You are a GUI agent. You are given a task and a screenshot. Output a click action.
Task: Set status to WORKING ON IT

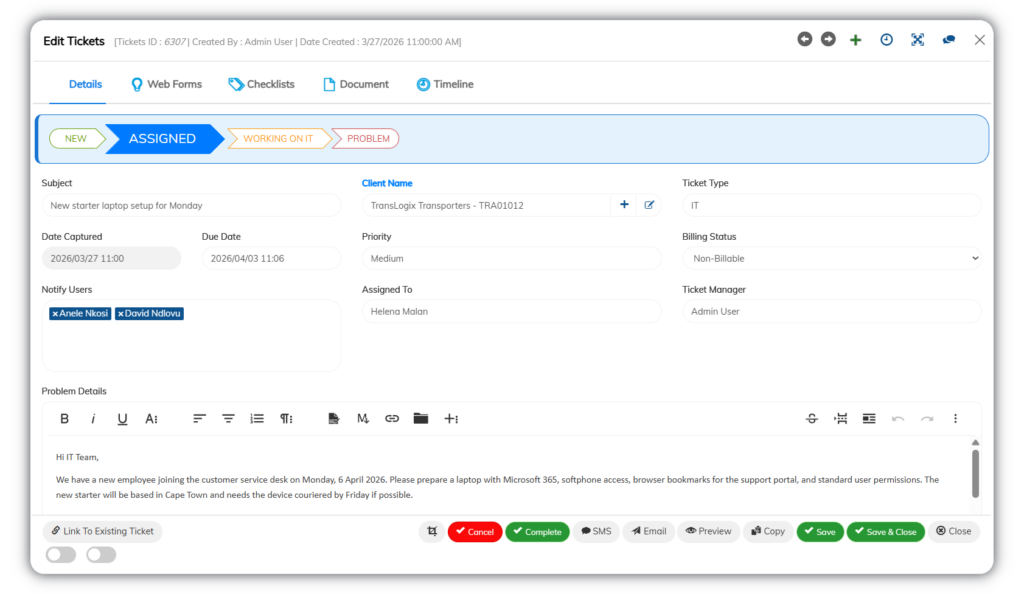coord(278,138)
